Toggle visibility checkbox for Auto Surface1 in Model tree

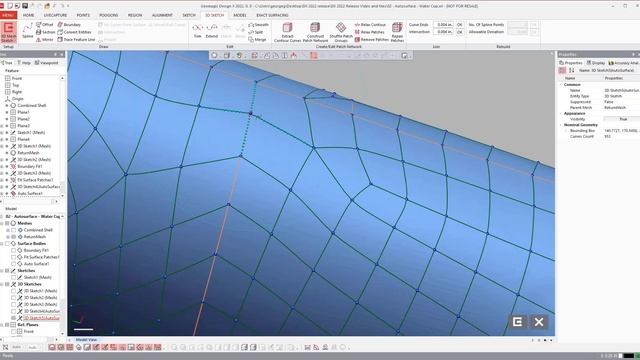(x=13, y=264)
